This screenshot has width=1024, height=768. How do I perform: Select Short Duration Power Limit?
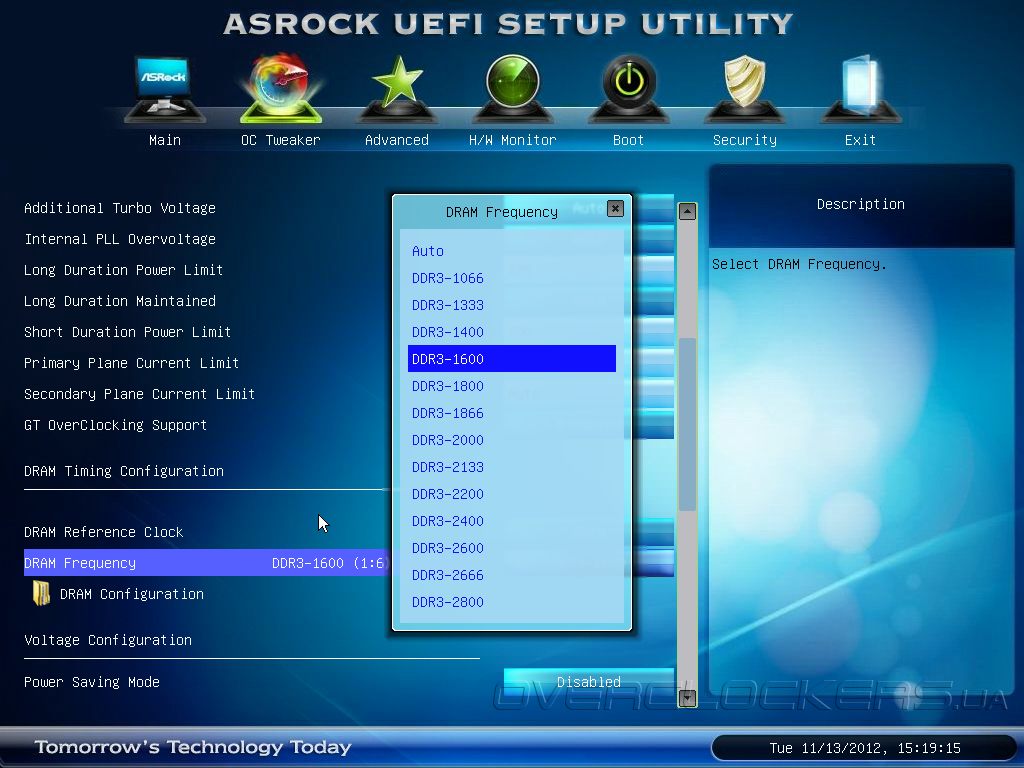[x=127, y=332]
